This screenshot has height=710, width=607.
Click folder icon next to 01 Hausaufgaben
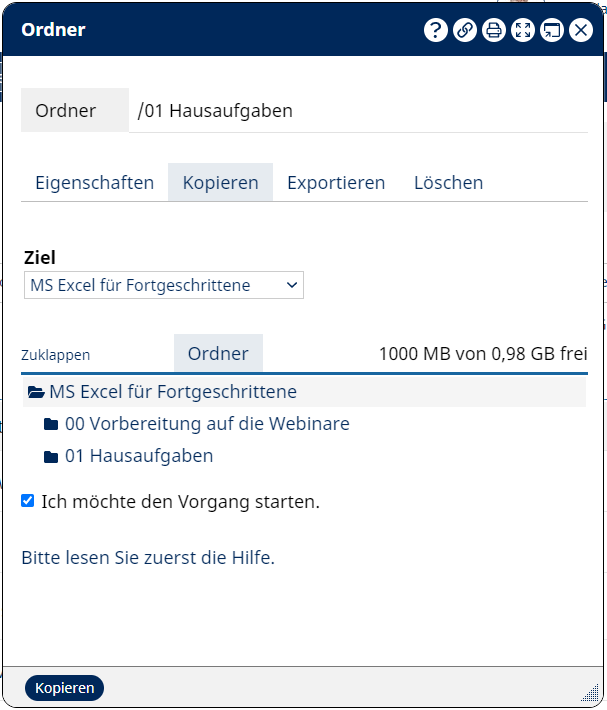tap(51, 457)
